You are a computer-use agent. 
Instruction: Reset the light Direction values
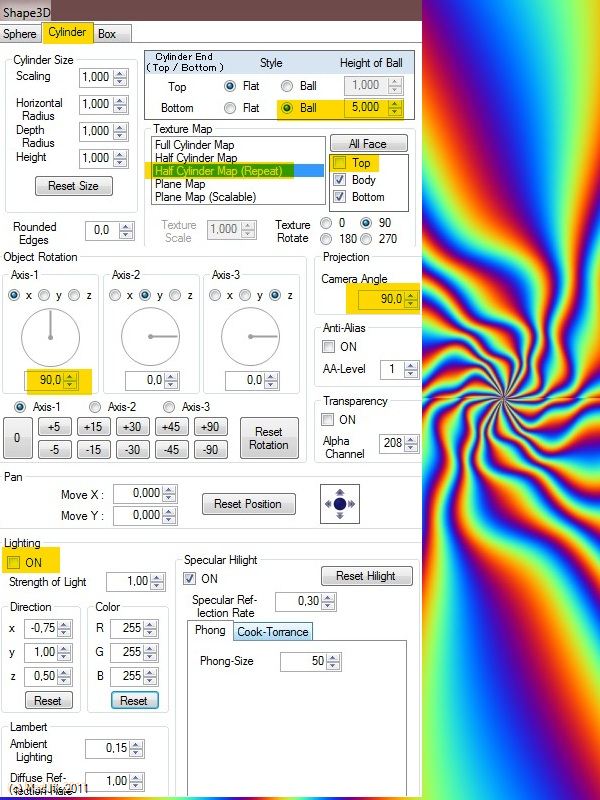[x=48, y=701]
